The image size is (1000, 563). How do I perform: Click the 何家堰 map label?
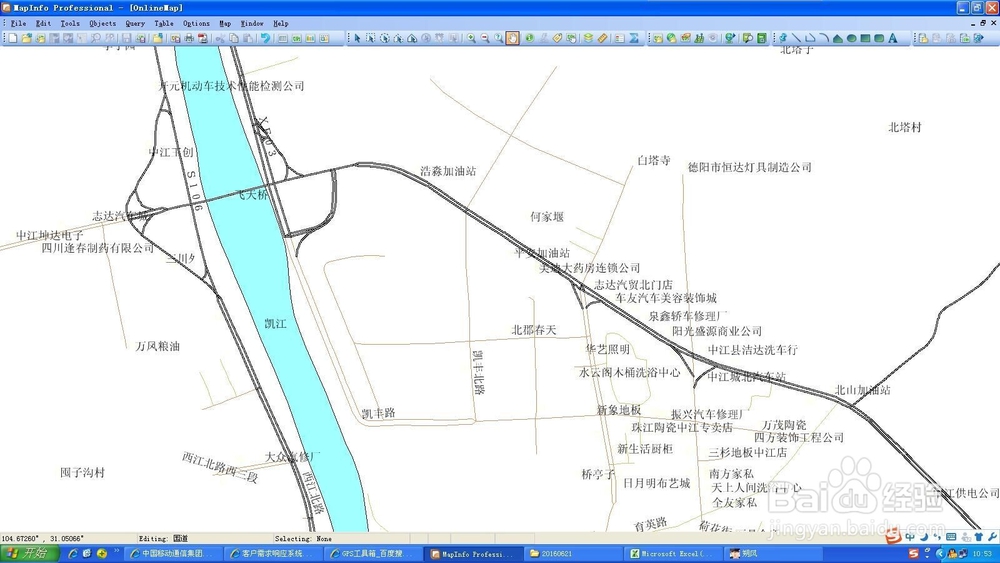coord(547,217)
